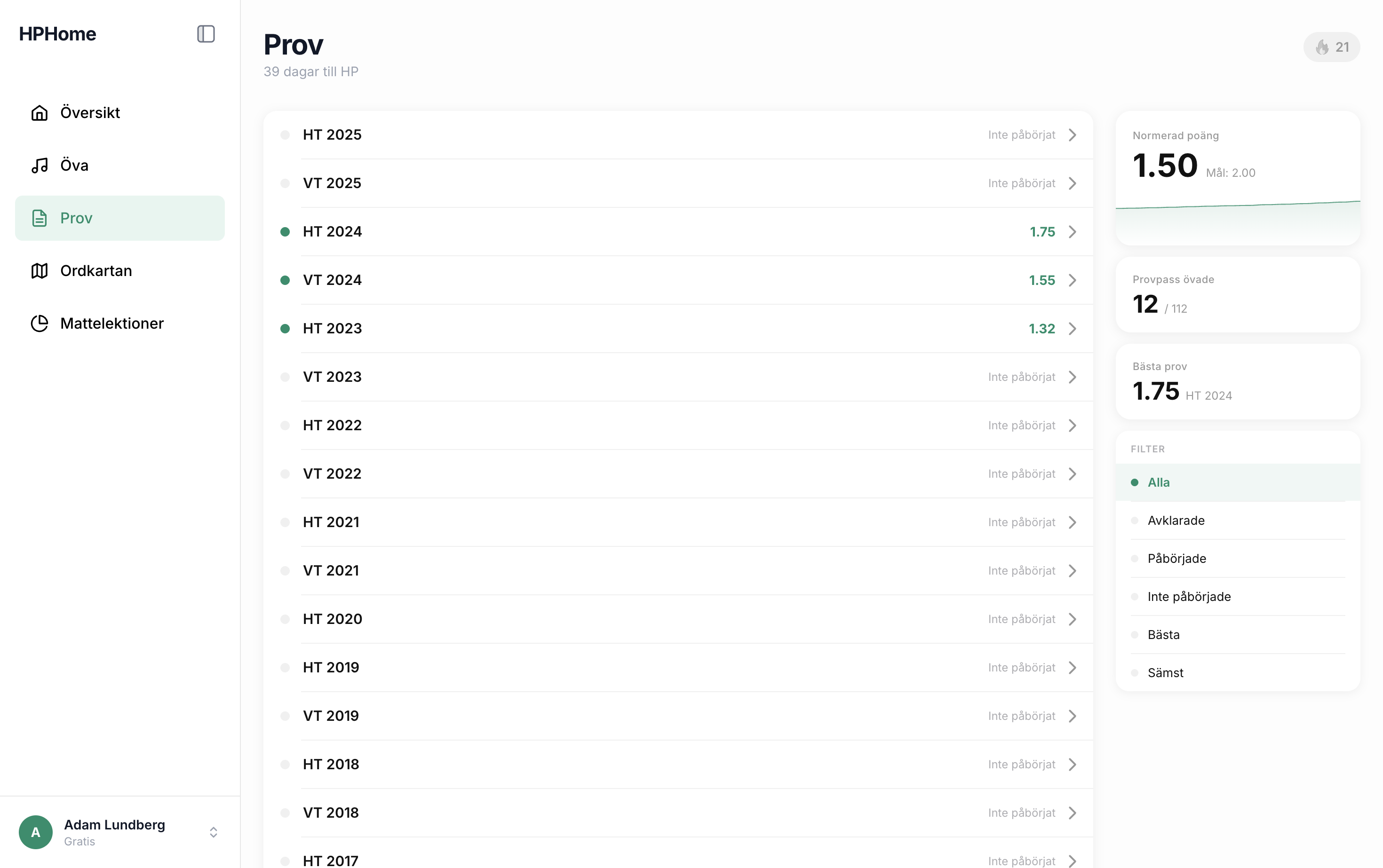
Task: Open HT 2025 using its chevron arrow
Action: (x=1072, y=135)
